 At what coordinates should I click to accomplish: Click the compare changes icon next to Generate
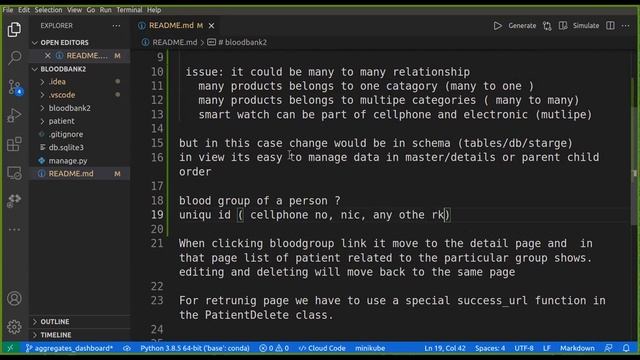[547, 26]
